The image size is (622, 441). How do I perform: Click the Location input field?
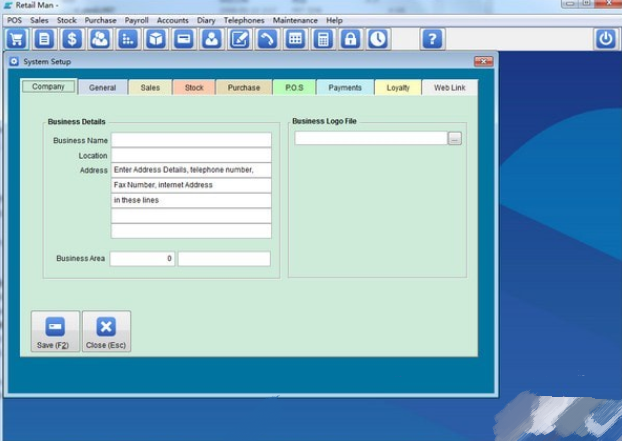[x=191, y=156]
